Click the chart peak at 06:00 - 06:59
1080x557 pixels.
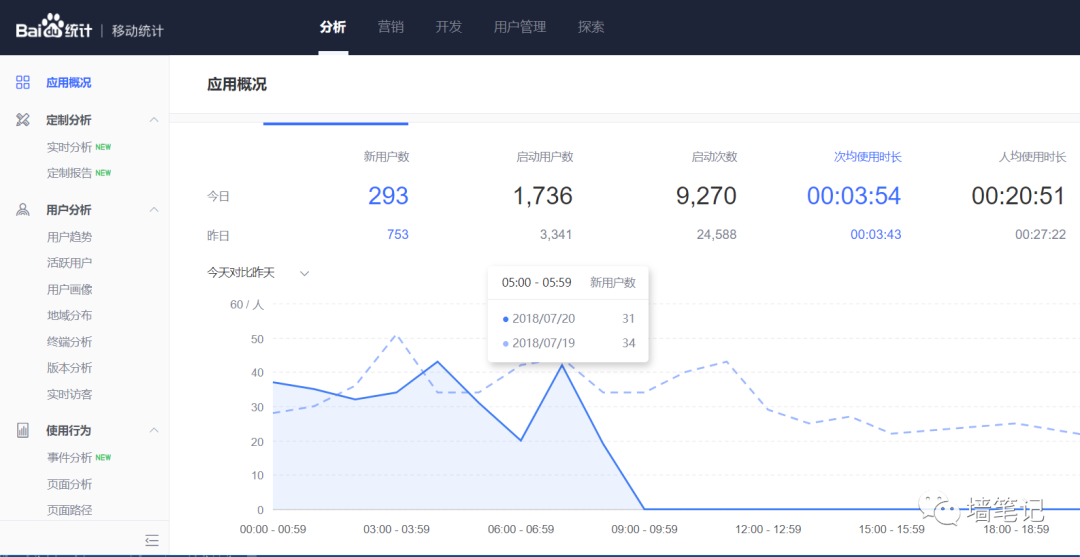coord(562,366)
